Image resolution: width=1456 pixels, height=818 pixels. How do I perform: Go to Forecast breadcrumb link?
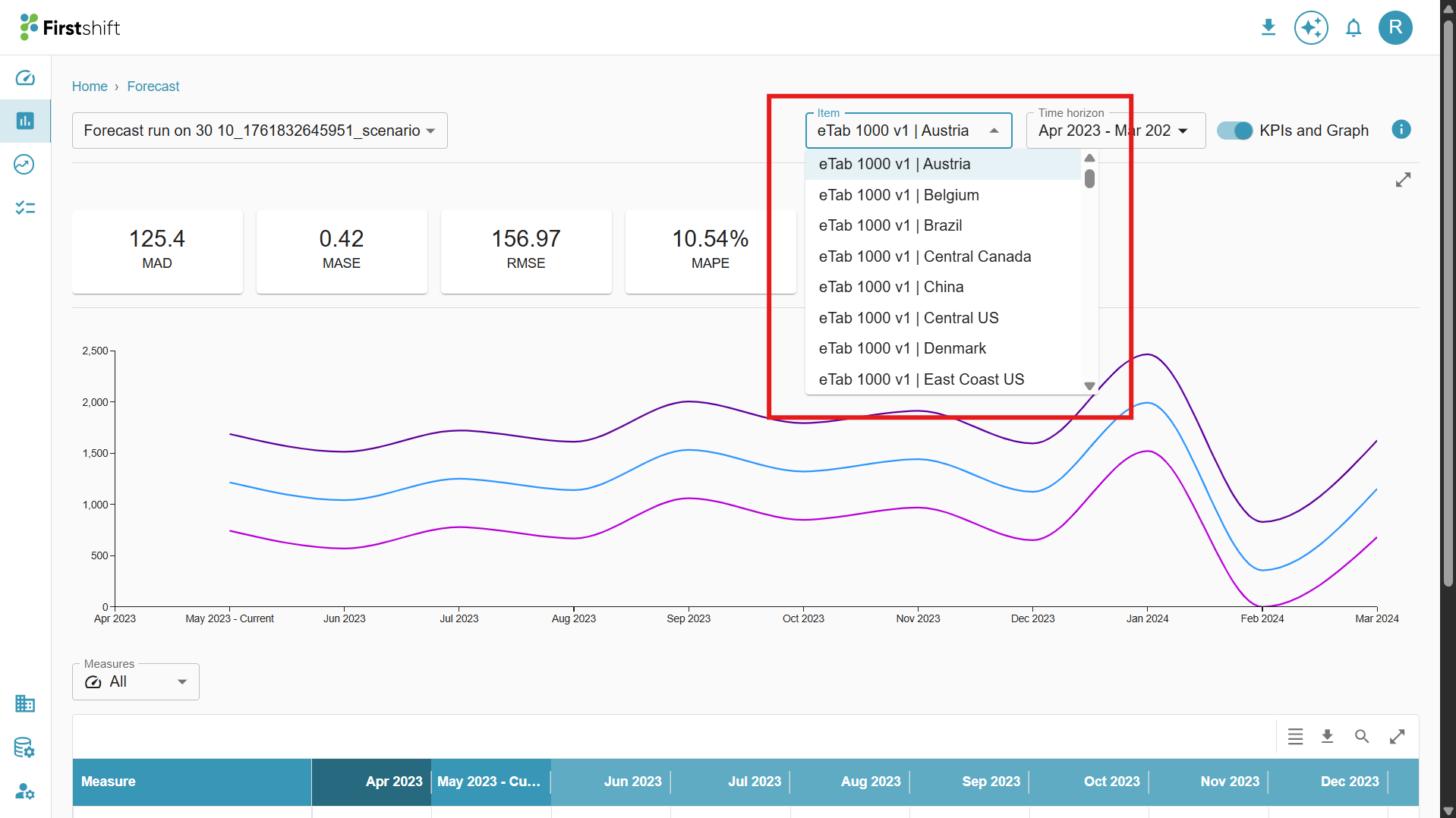[153, 87]
